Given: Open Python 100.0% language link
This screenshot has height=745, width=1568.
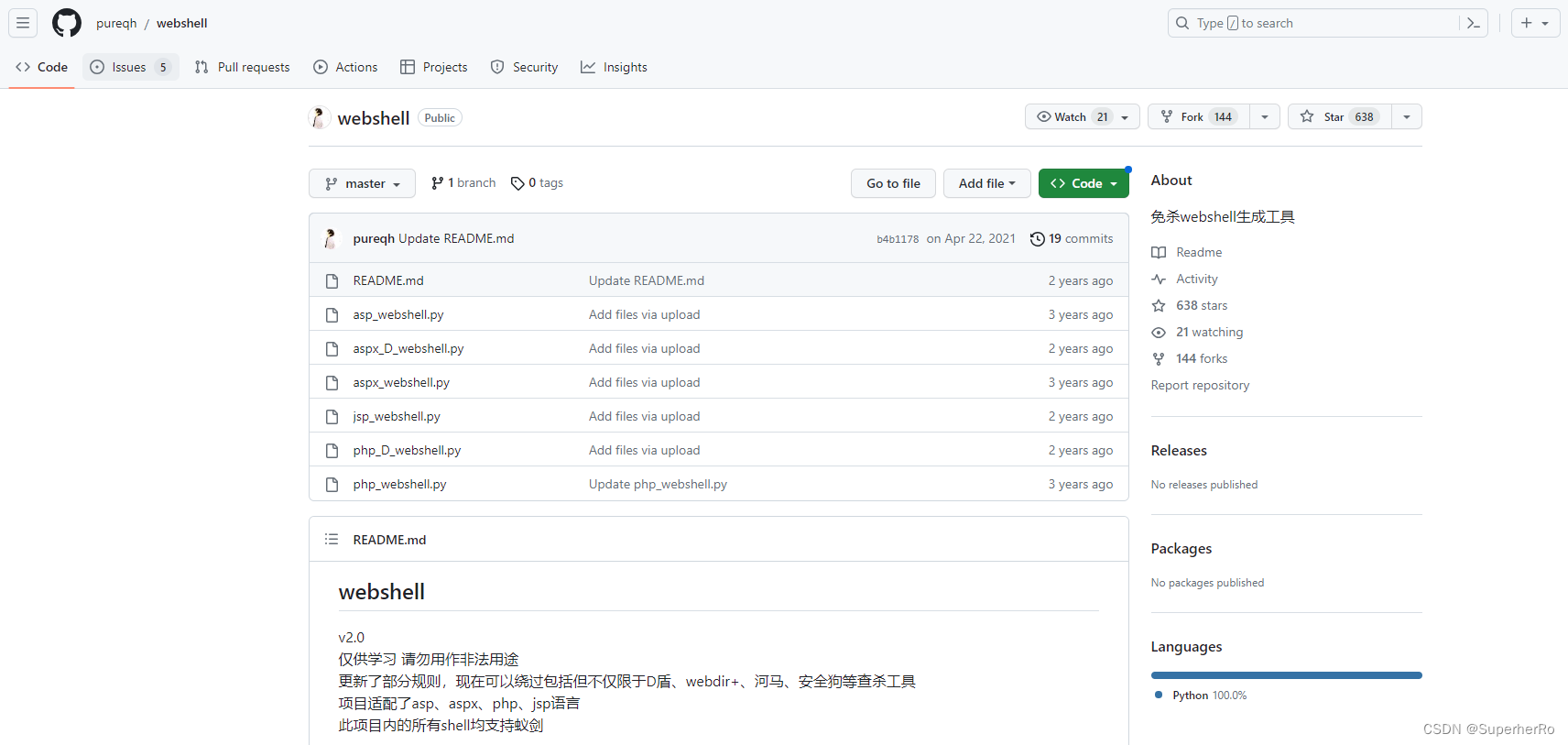Looking at the screenshot, I should pyautogui.click(x=1202, y=696).
